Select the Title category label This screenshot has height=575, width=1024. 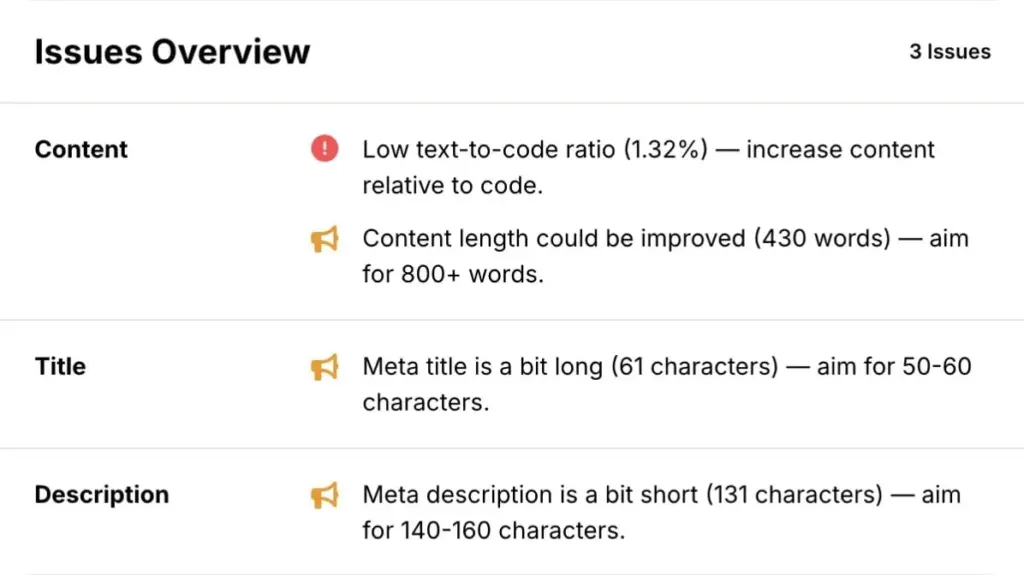pos(60,367)
